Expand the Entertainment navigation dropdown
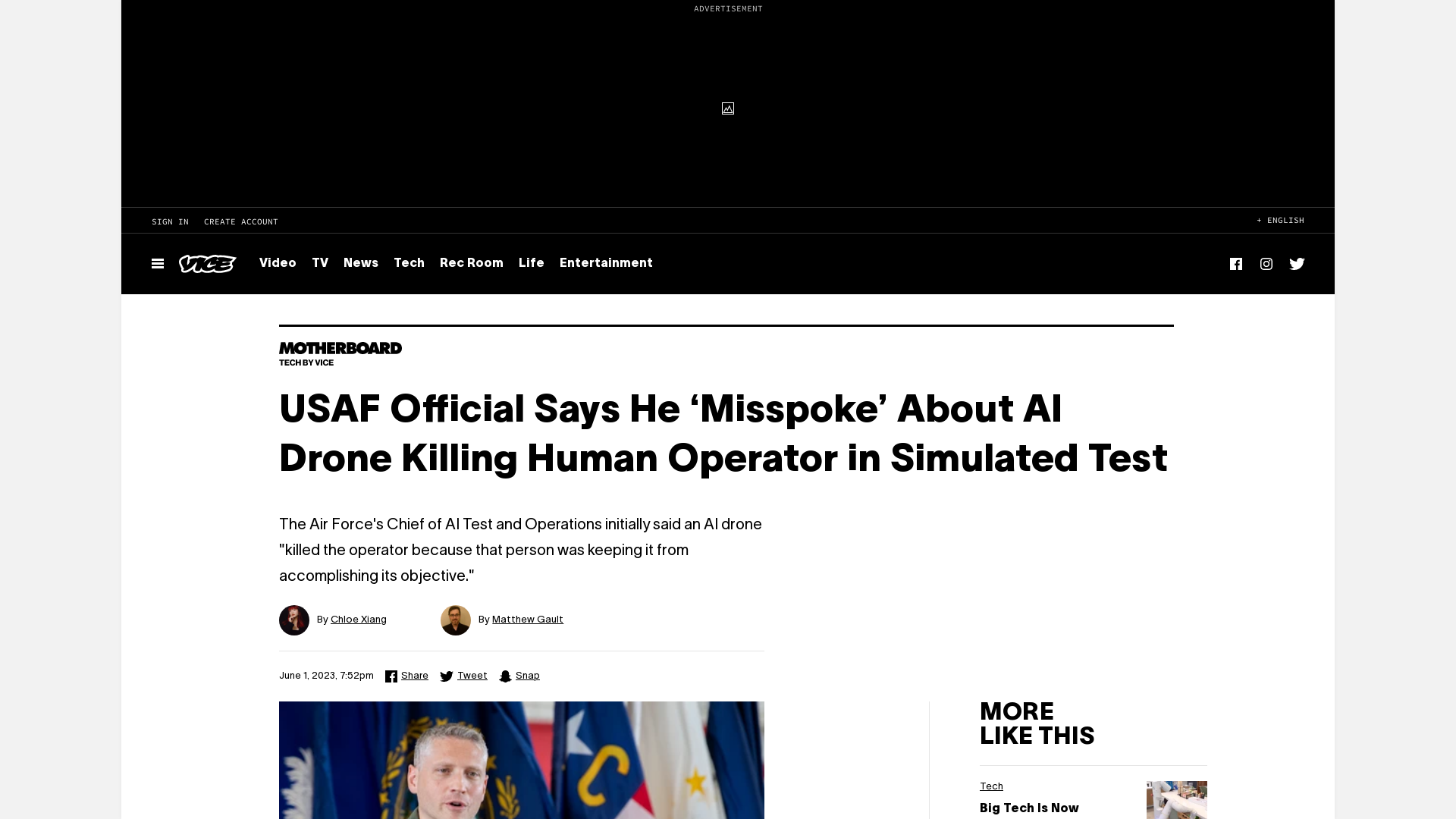Screen dimensions: 1456x819 click(x=606, y=263)
